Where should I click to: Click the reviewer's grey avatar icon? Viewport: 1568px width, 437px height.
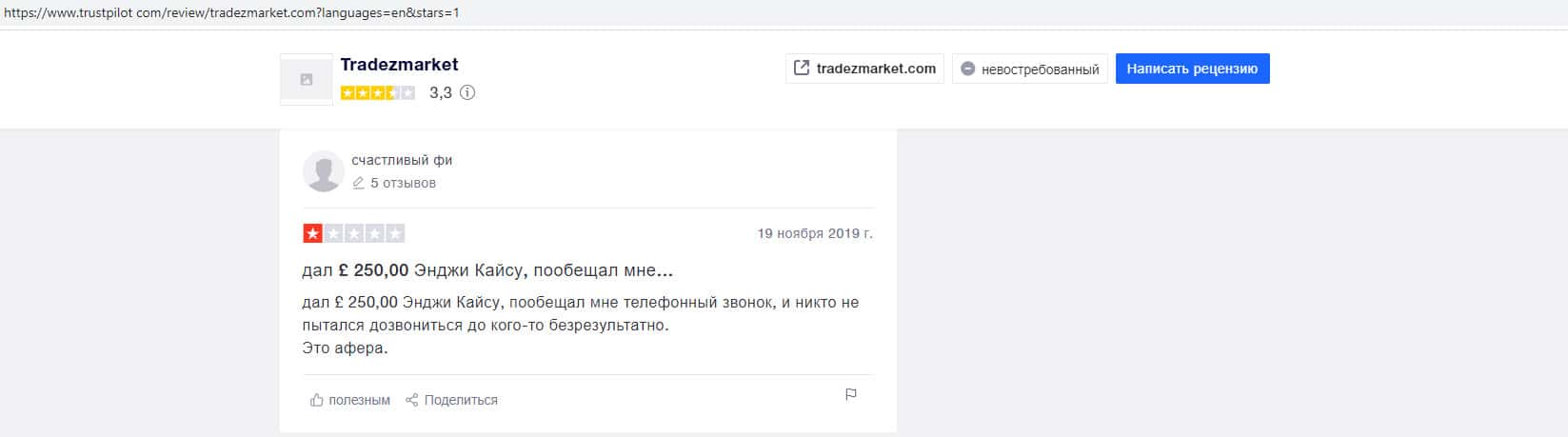click(323, 171)
